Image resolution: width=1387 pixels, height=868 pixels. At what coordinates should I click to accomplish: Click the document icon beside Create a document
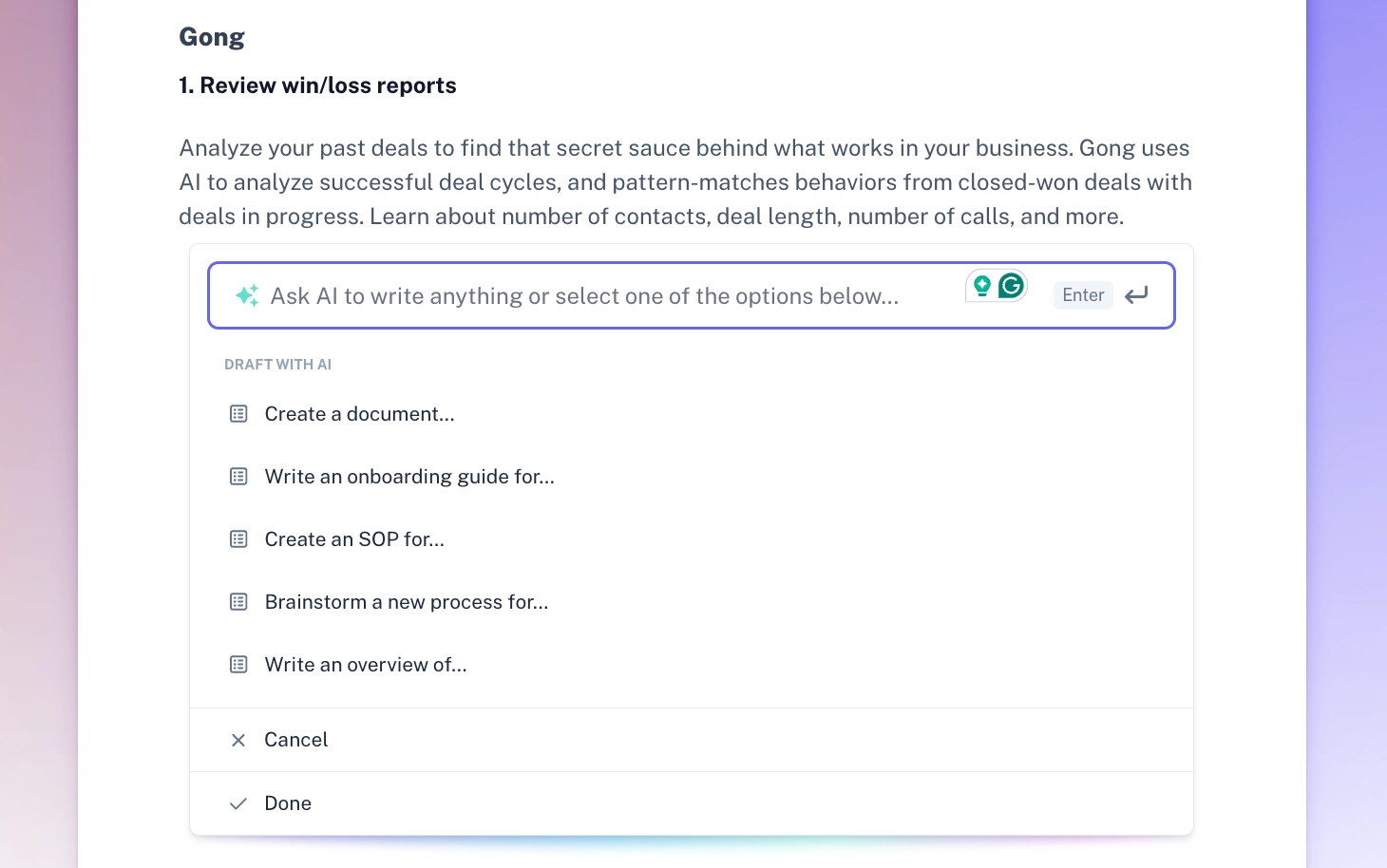238,413
